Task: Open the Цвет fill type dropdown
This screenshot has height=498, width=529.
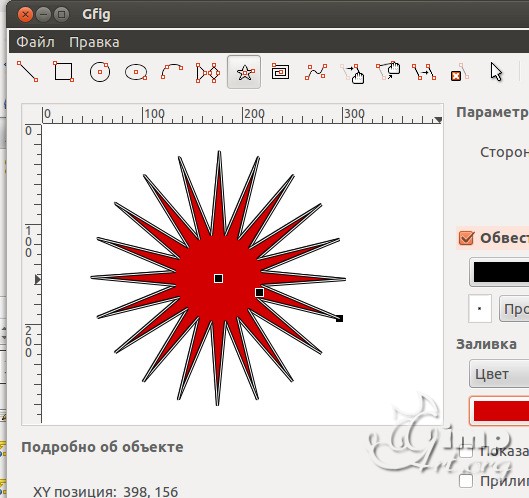Action: point(499,374)
